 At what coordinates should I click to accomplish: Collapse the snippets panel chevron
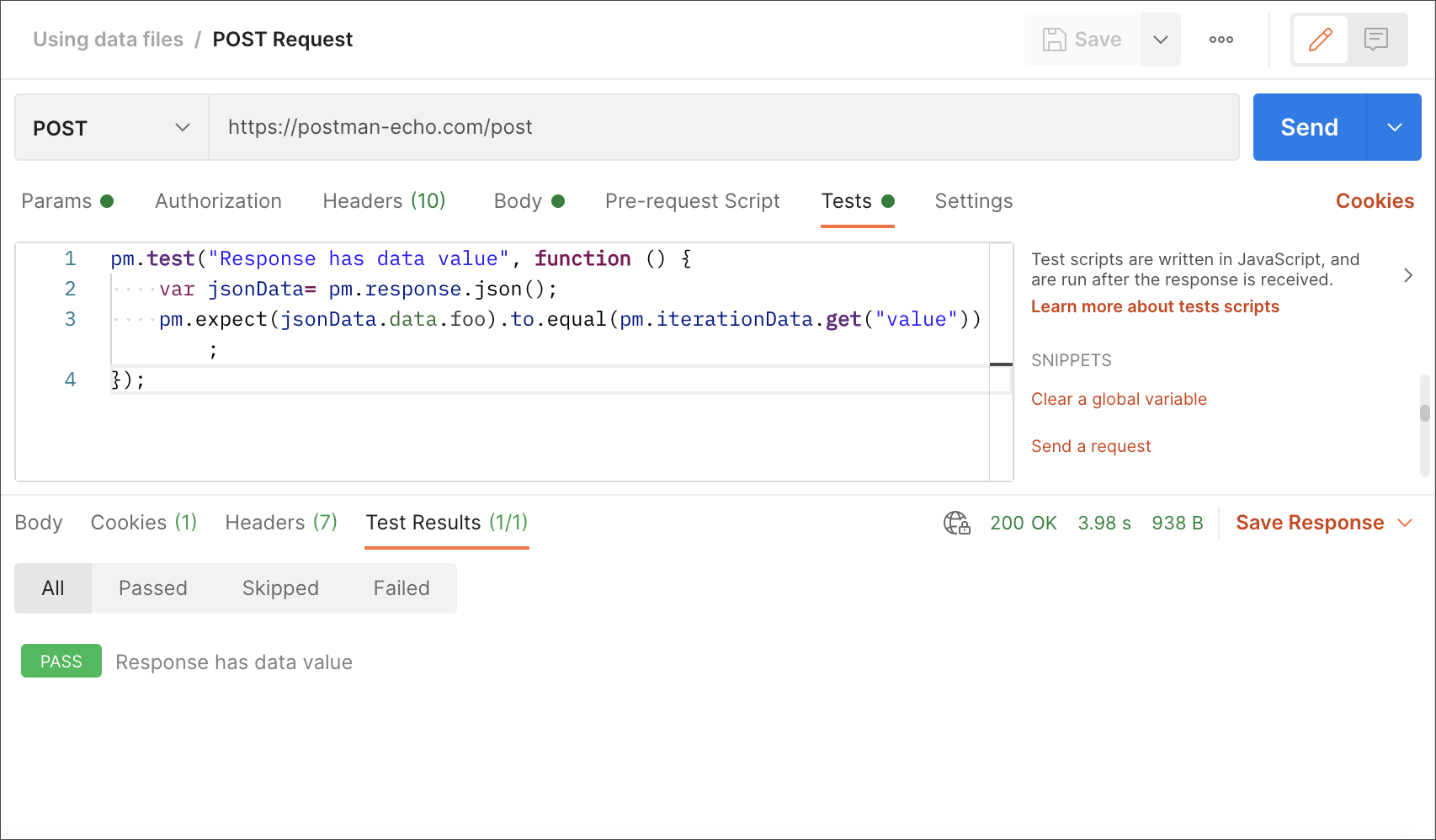coord(1407,275)
